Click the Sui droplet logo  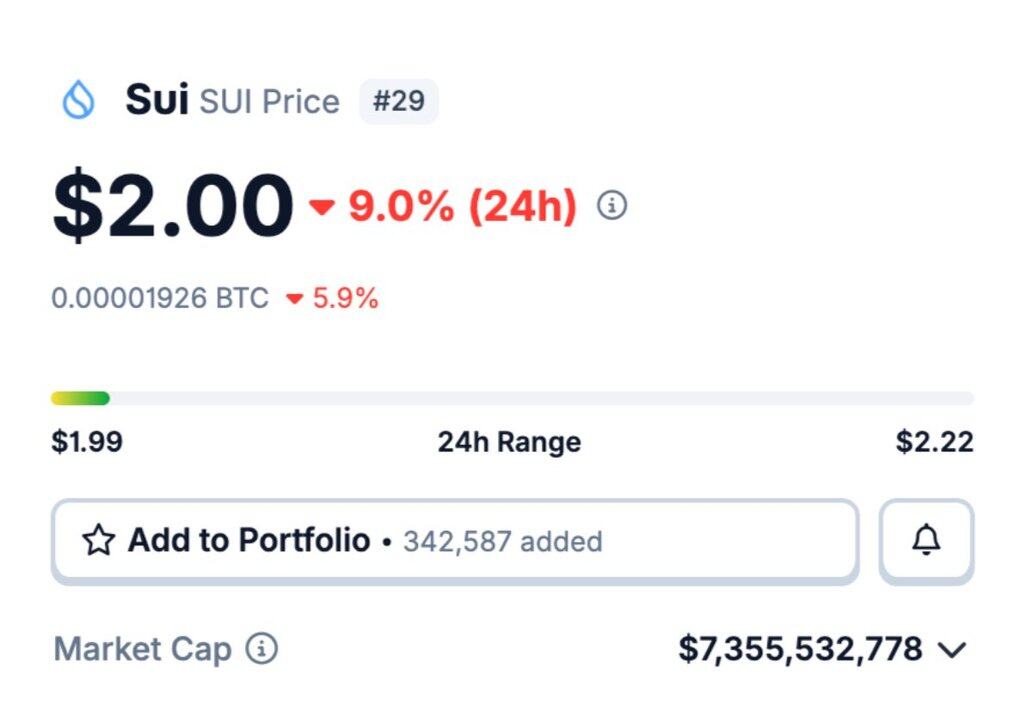78,100
